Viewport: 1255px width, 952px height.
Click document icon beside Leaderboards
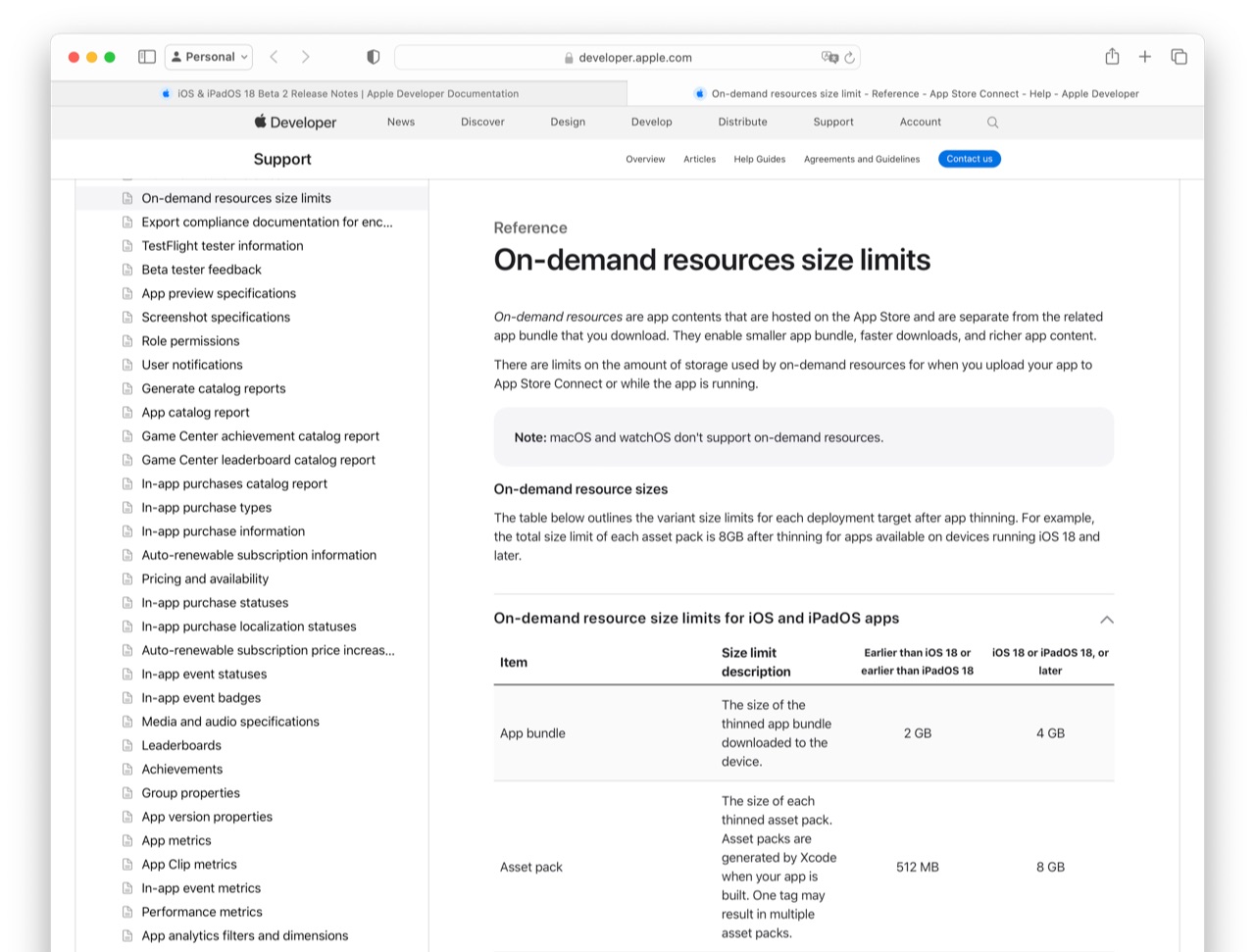pyautogui.click(x=126, y=745)
